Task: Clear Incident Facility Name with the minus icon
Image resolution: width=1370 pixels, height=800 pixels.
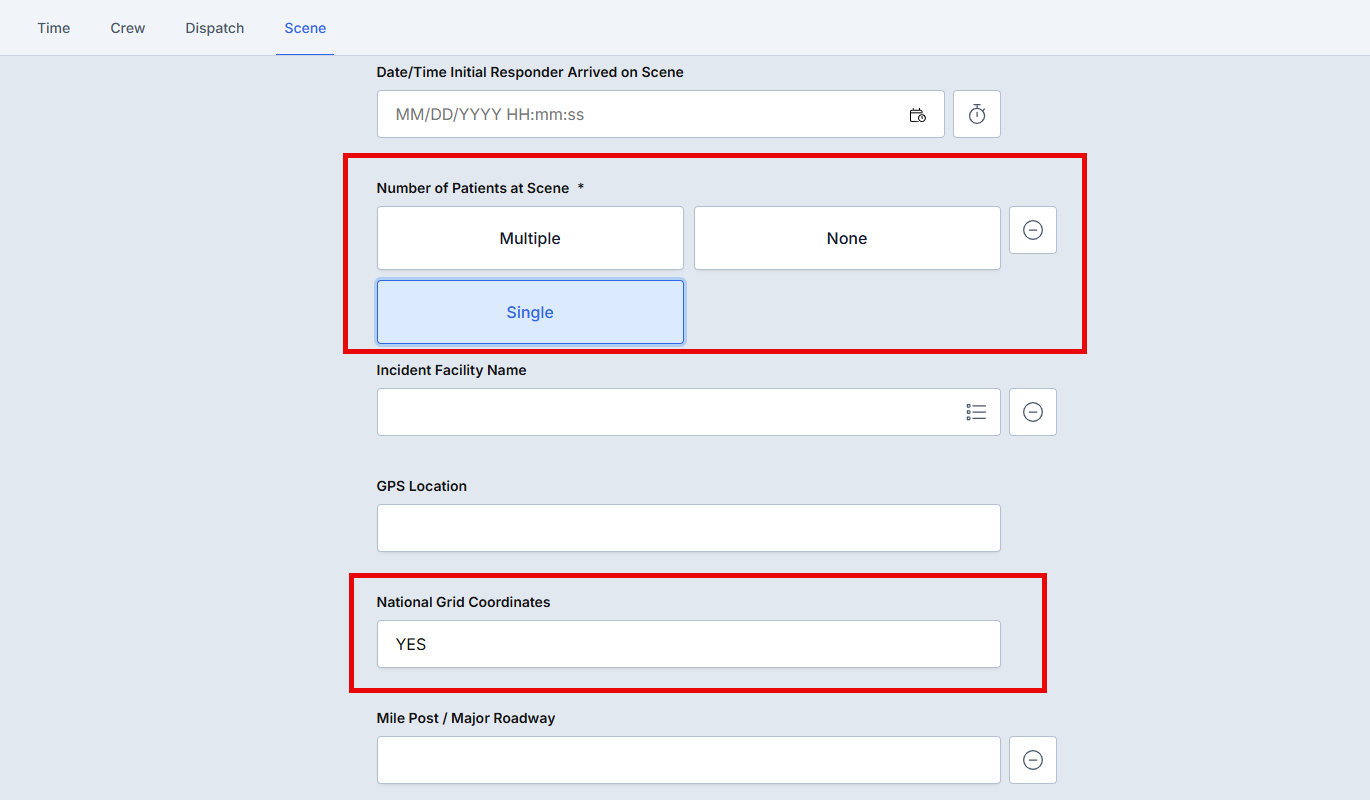Action: coord(1032,412)
